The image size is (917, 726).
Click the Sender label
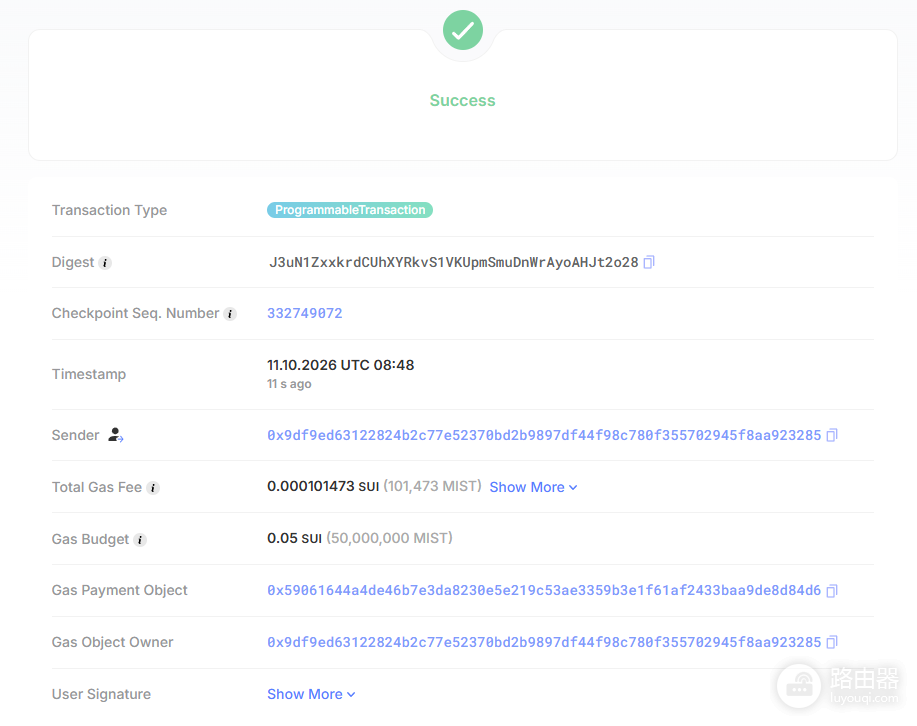pyautogui.click(x=75, y=435)
